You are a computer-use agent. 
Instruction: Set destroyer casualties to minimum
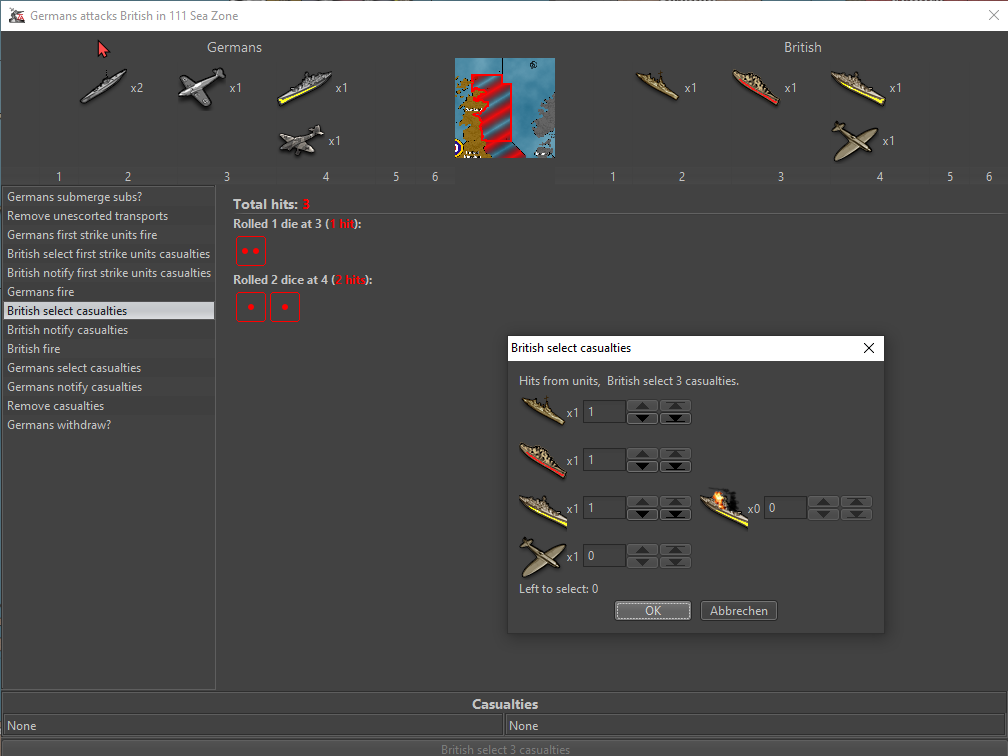click(x=675, y=418)
